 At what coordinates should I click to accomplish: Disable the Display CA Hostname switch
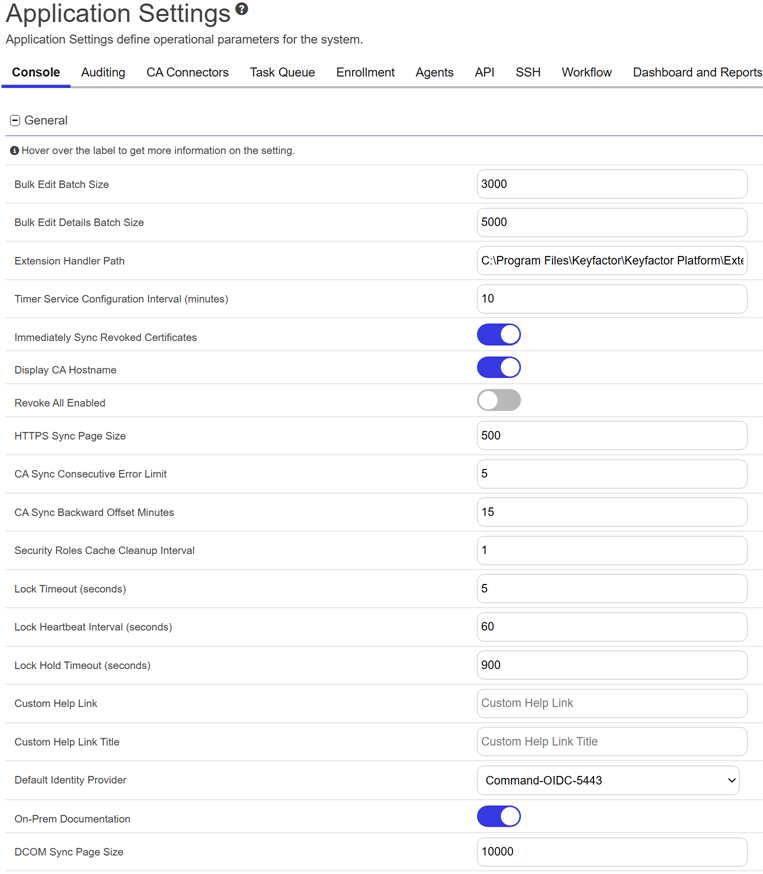pyautogui.click(x=498, y=368)
